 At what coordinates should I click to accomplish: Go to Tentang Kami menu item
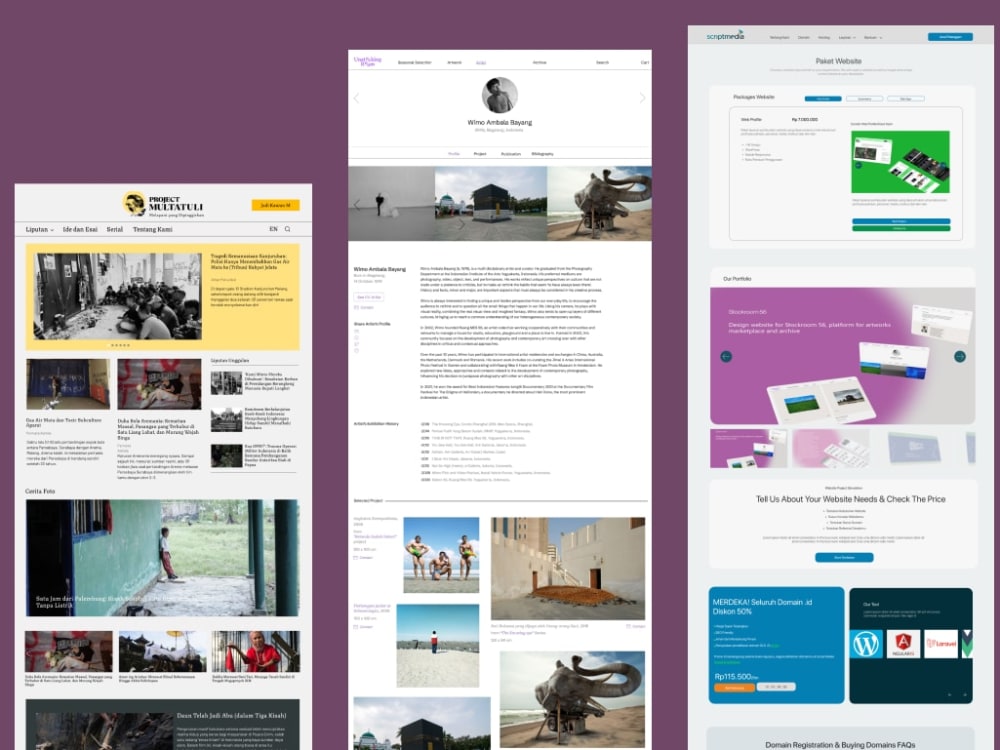(152, 229)
